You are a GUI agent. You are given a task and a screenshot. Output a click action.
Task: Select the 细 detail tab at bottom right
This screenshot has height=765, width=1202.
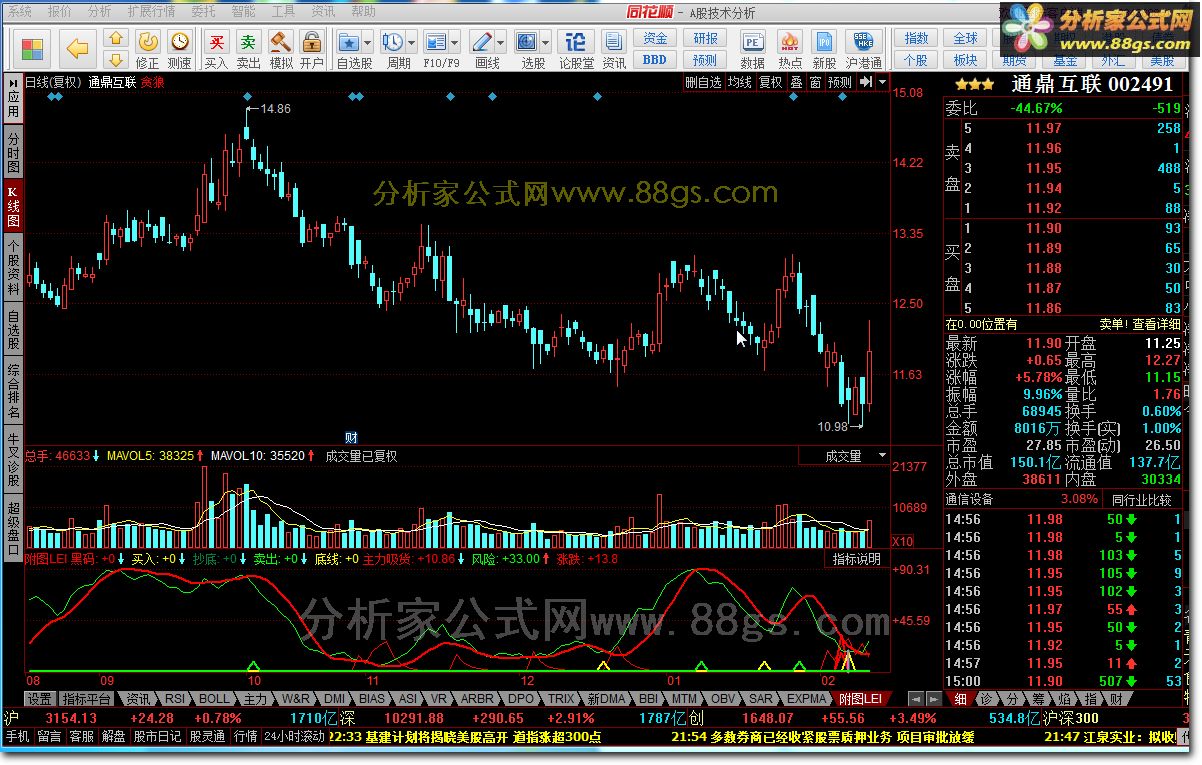959,698
